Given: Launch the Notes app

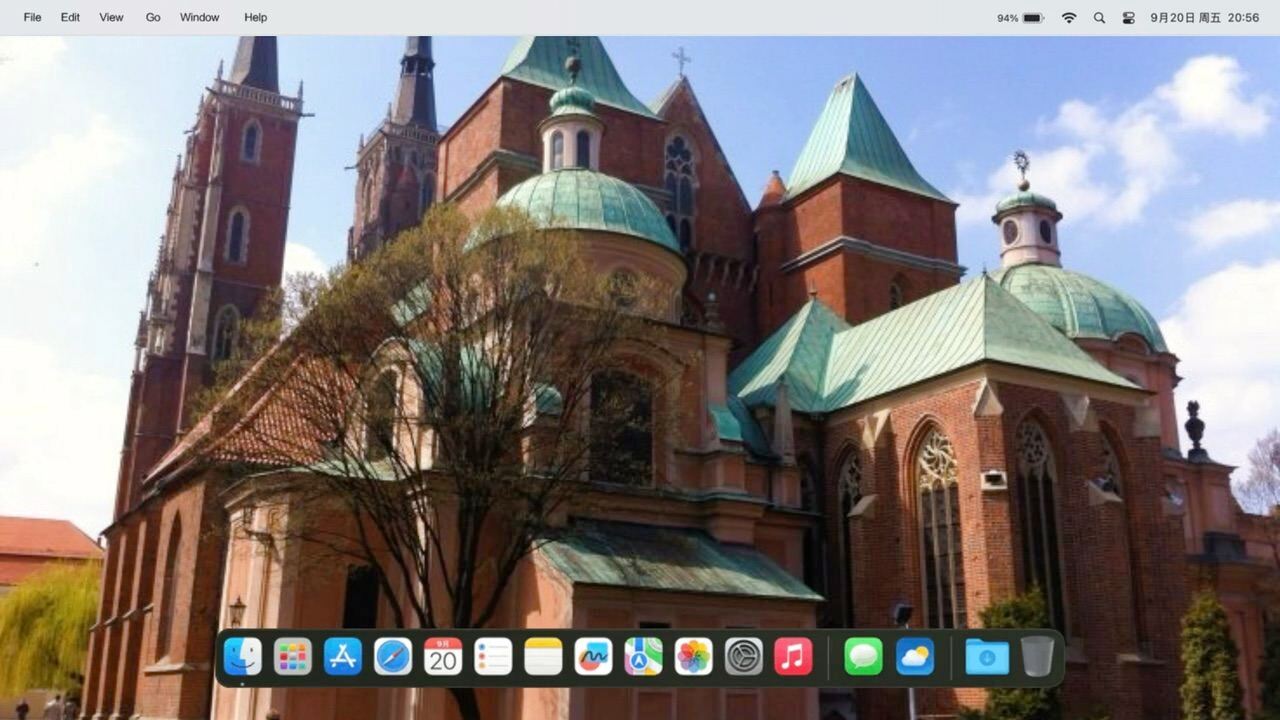Looking at the screenshot, I should click(x=543, y=657).
